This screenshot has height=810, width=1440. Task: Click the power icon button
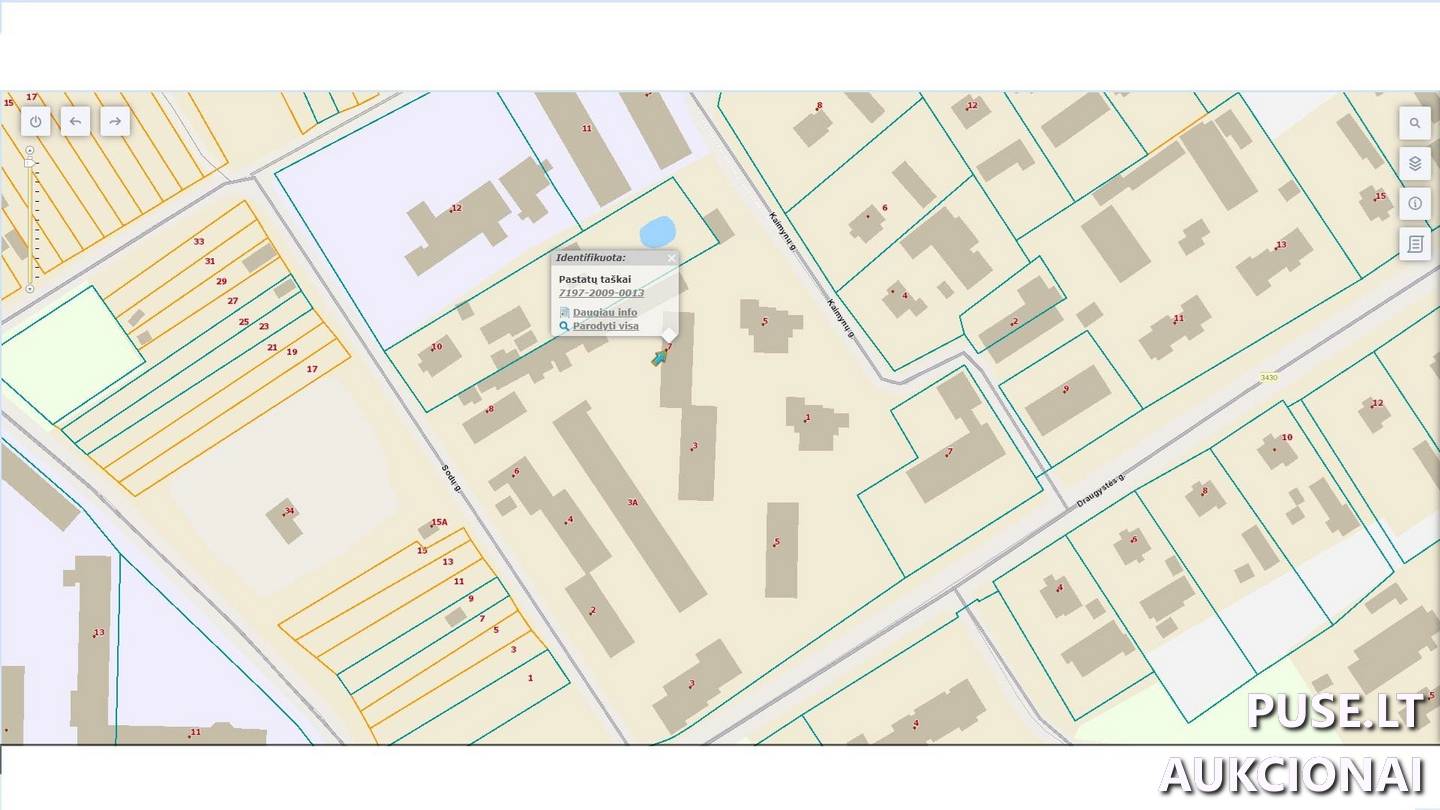(36, 122)
